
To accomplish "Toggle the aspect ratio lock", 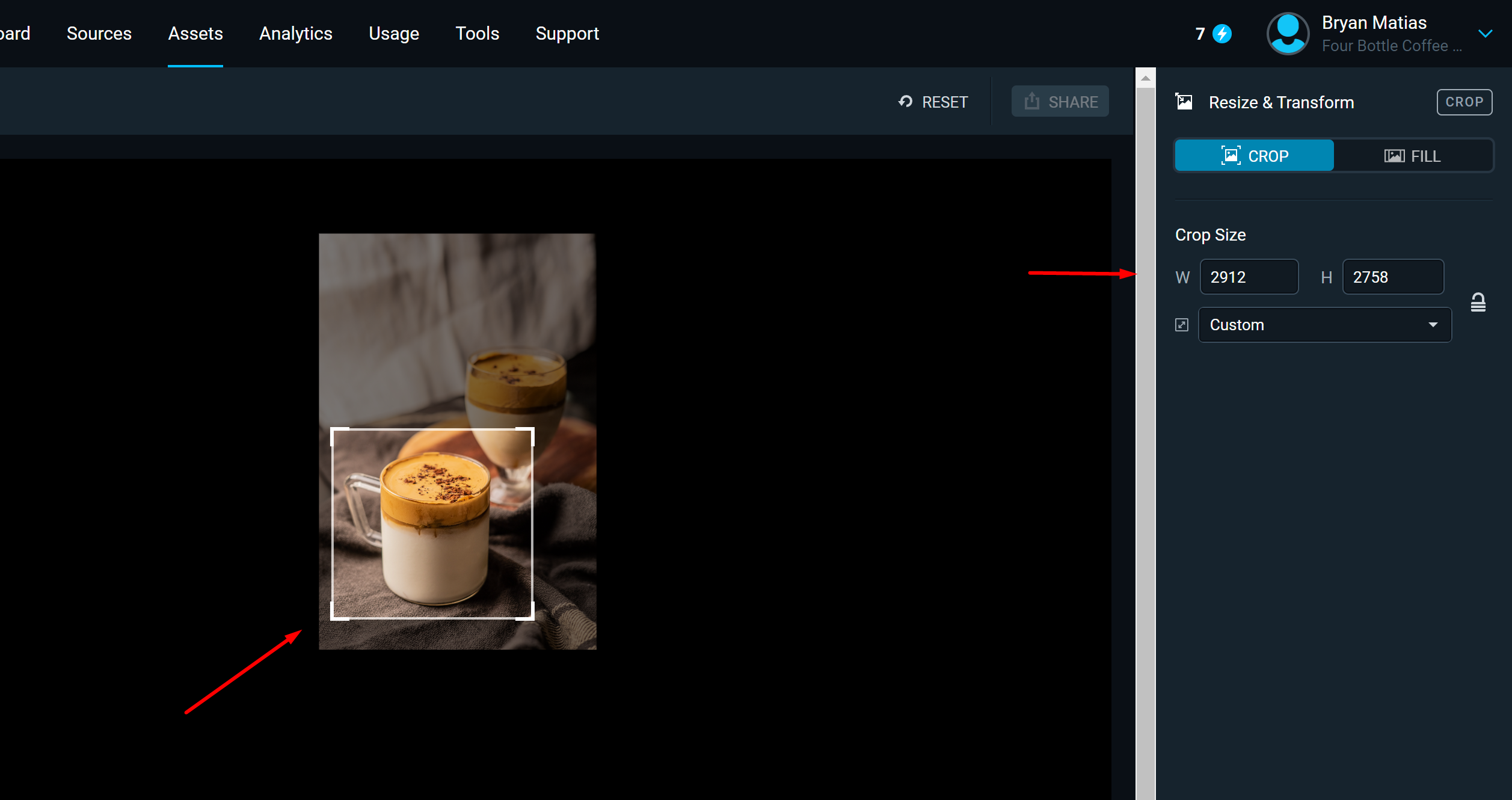I will (1479, 301).
